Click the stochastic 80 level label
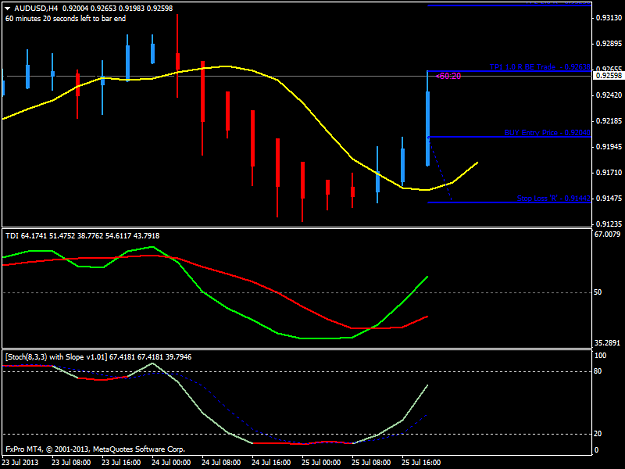 click(597, 371)
